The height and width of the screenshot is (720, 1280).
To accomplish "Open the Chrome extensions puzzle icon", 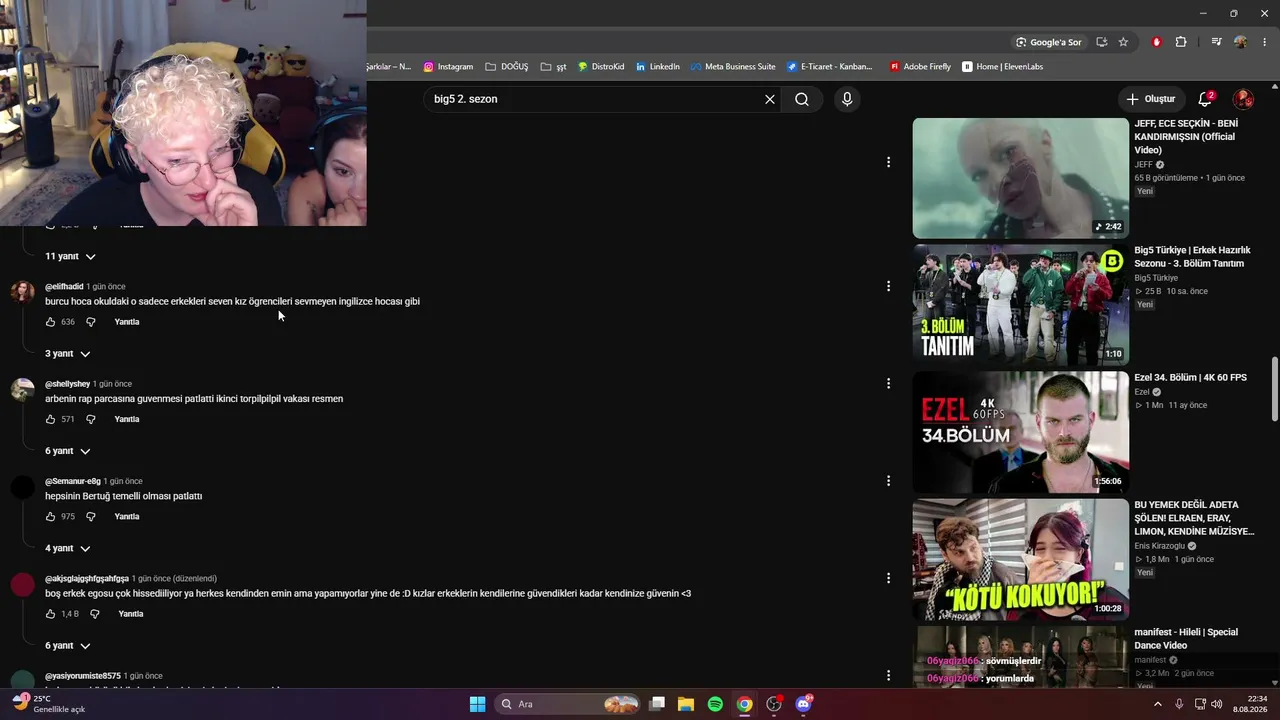I will point(1181,42).
